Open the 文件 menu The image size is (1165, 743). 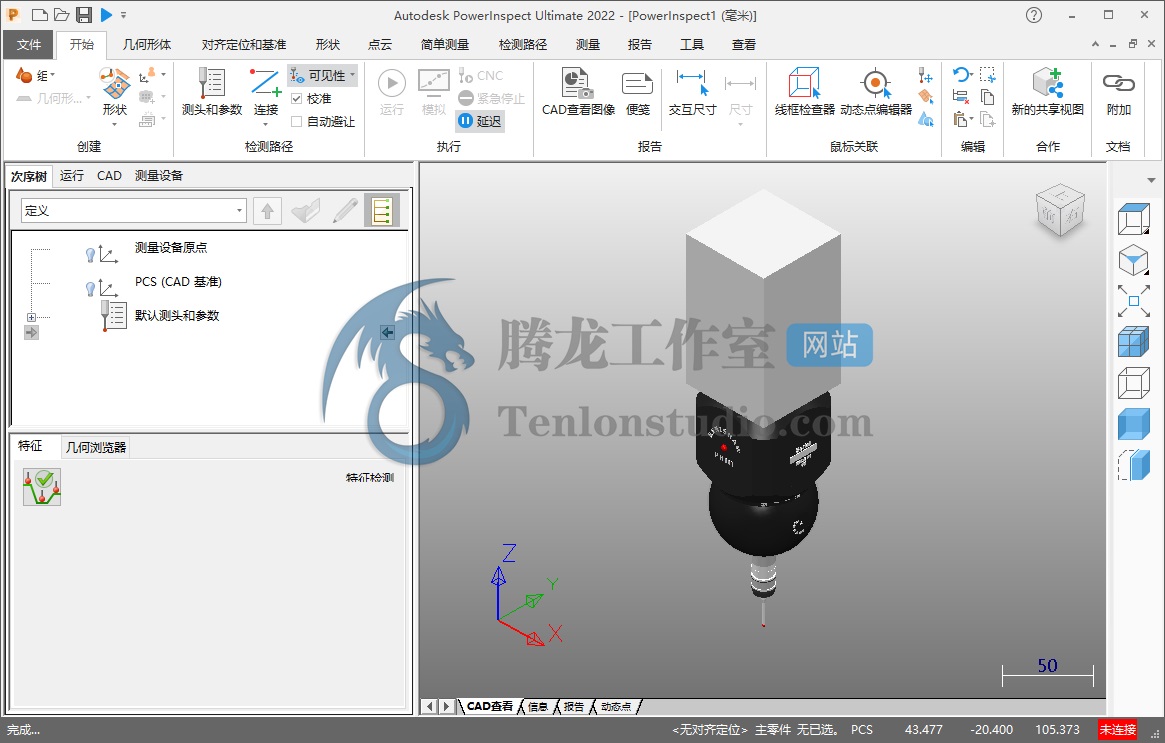tap(28, 45)
